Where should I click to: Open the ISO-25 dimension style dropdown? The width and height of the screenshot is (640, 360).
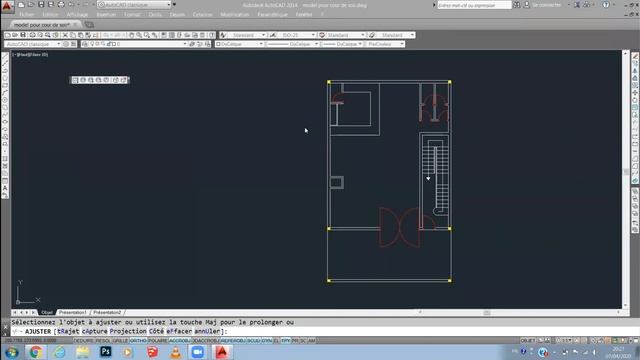(296, 35)
